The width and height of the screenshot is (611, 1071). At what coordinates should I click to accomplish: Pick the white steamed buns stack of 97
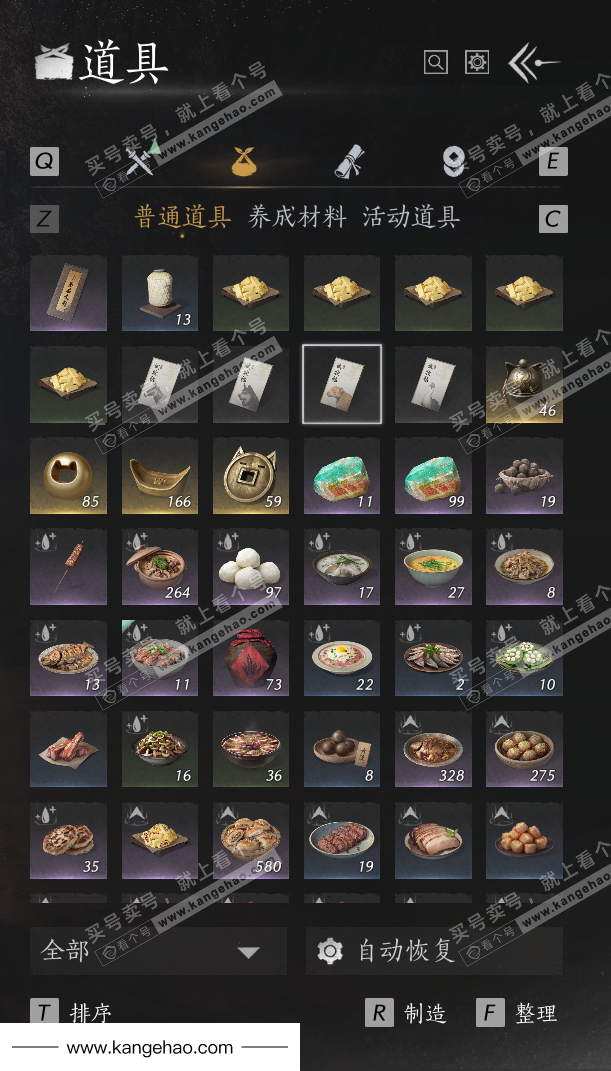click(x=251, y=567)
